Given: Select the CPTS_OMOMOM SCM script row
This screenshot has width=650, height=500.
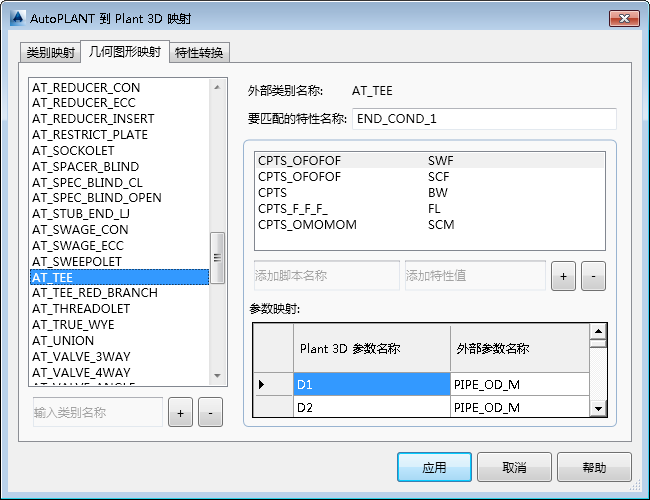Looking at the screenshot, I should pyautogui.click(x=430, y=225).
